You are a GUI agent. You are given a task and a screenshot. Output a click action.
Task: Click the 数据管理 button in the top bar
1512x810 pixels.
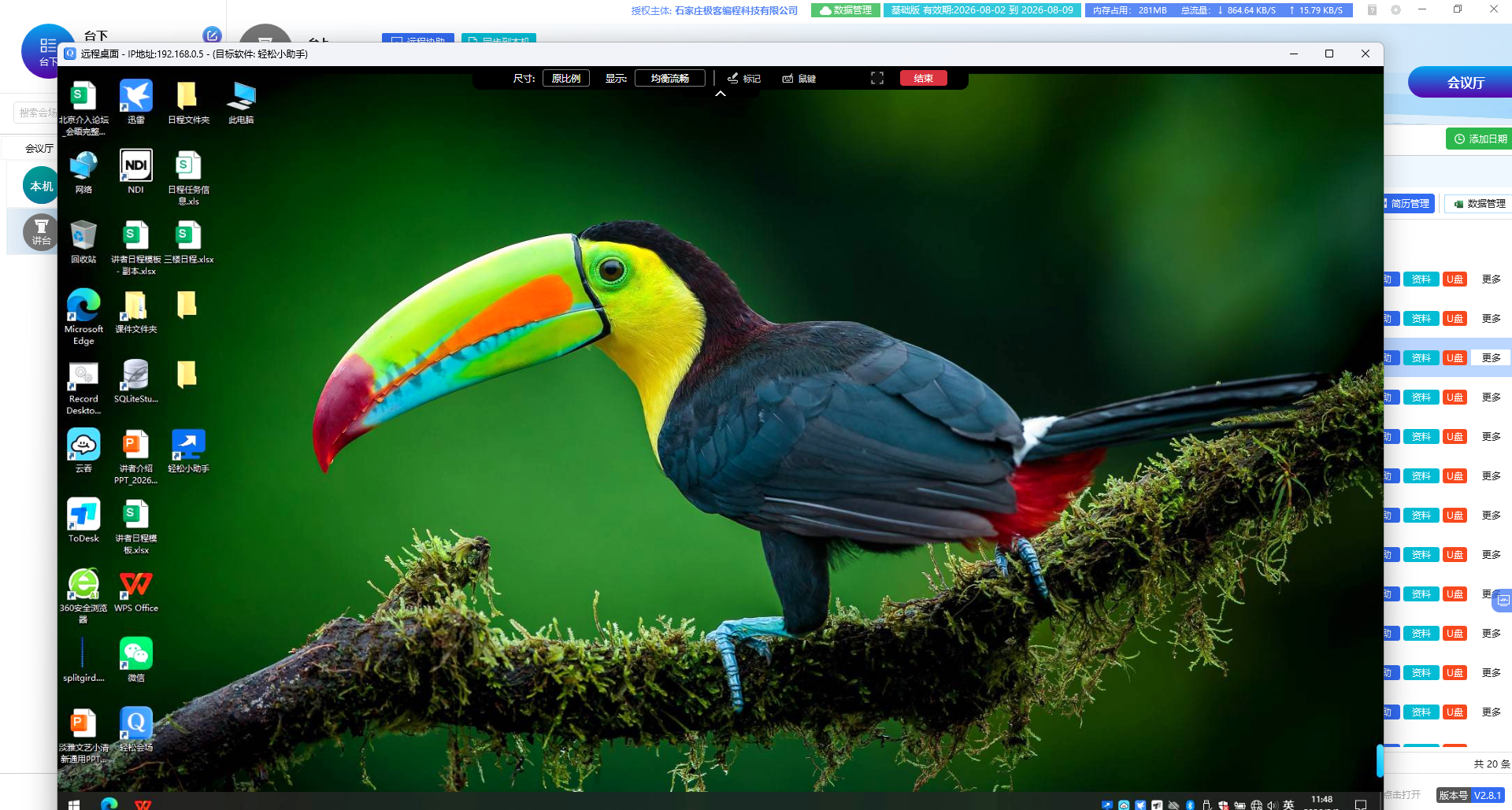click(x=845, y=10)
